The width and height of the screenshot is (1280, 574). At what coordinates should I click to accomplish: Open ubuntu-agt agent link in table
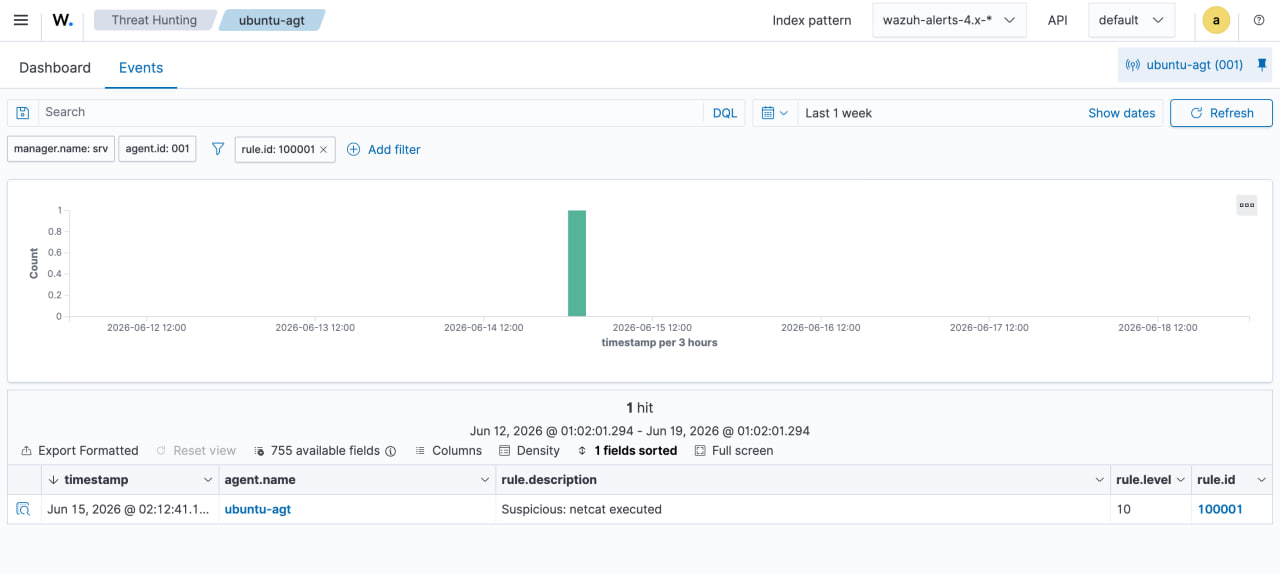point(258,509)
